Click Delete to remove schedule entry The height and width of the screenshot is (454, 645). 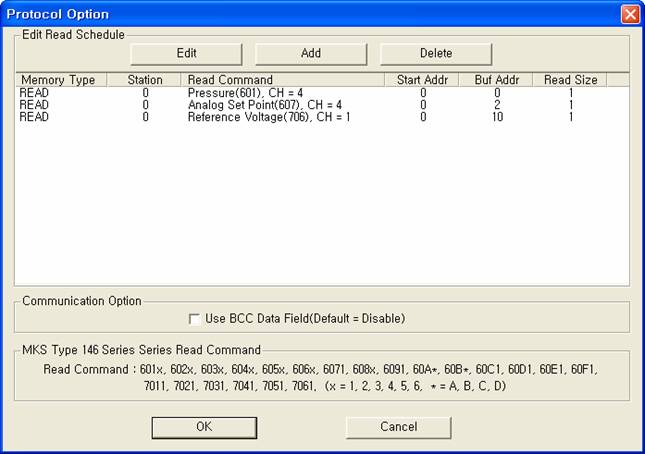(x=435, y=53)
